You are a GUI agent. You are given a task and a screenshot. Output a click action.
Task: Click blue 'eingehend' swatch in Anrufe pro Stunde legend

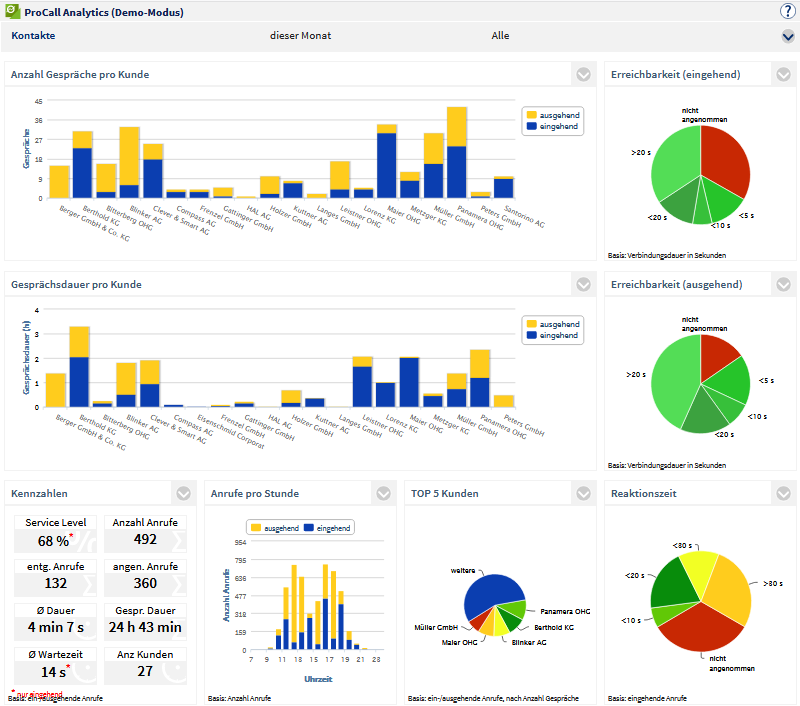coord(308,528)
